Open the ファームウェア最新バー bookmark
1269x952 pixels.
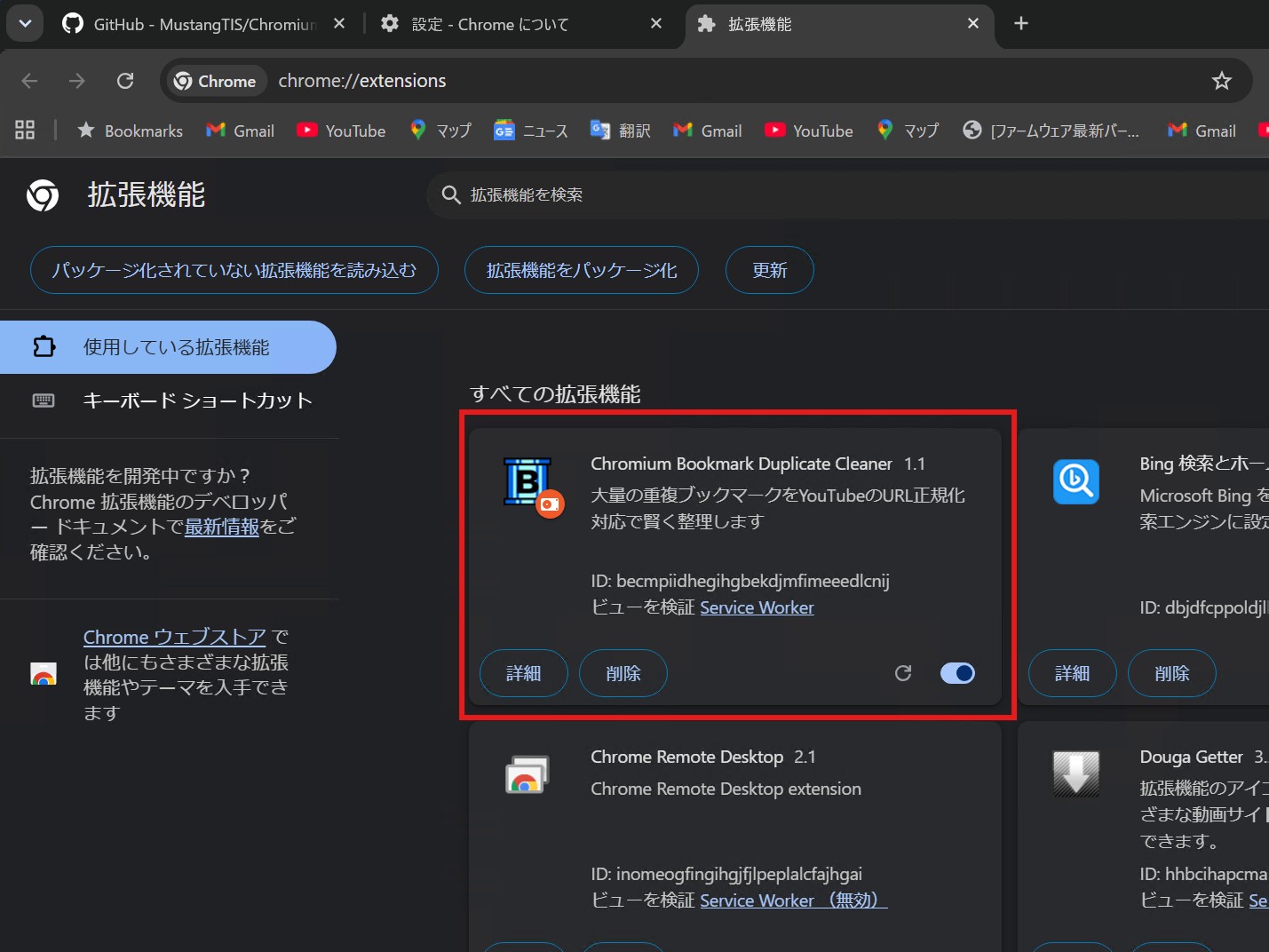click(1051, 131)
